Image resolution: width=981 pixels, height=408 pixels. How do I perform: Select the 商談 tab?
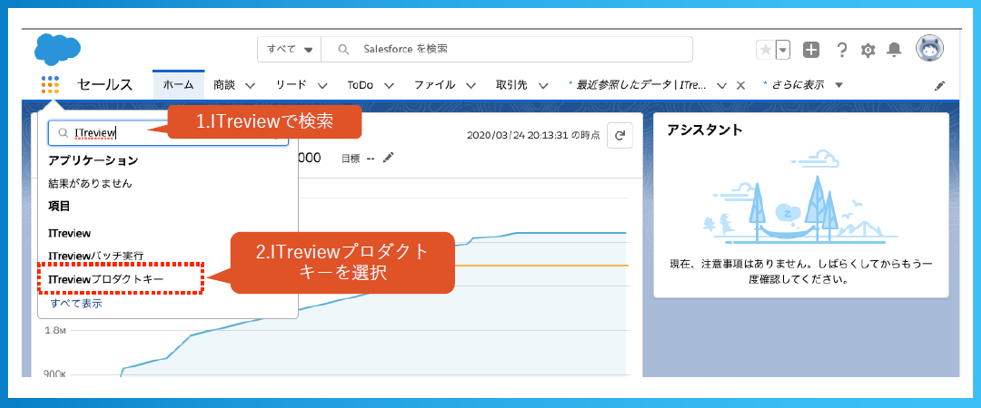[x=224, y=85]
